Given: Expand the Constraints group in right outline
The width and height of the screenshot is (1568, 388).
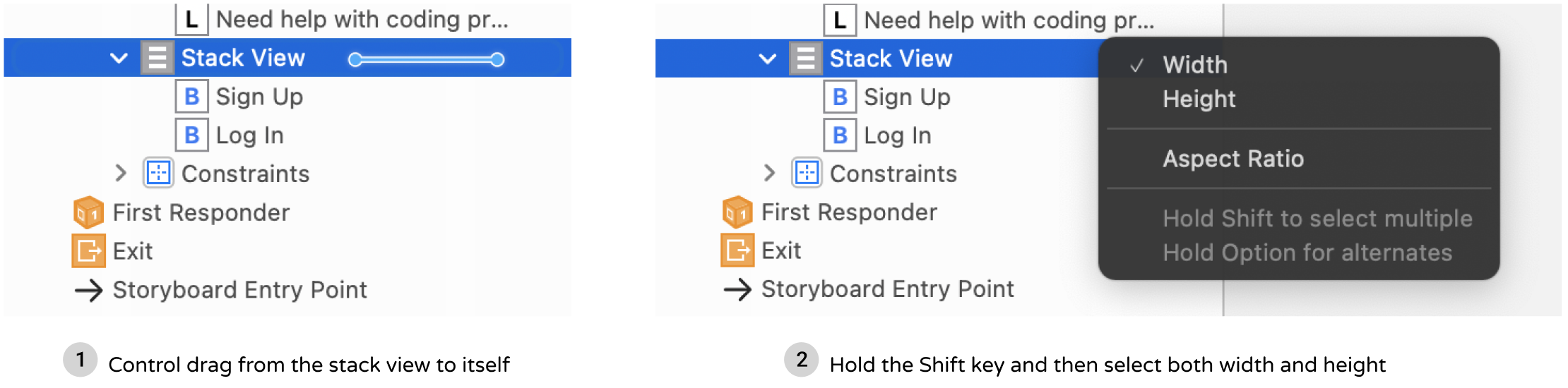Looking at the screenshot, I should (769, 174).
